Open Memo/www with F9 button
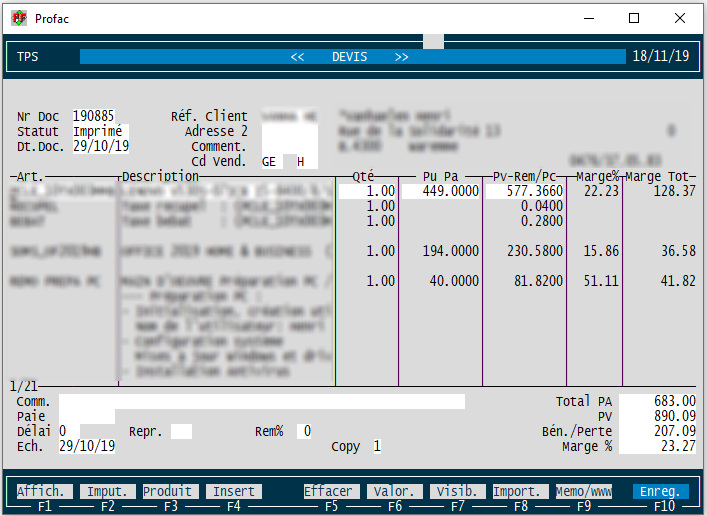 pos(583,491)
